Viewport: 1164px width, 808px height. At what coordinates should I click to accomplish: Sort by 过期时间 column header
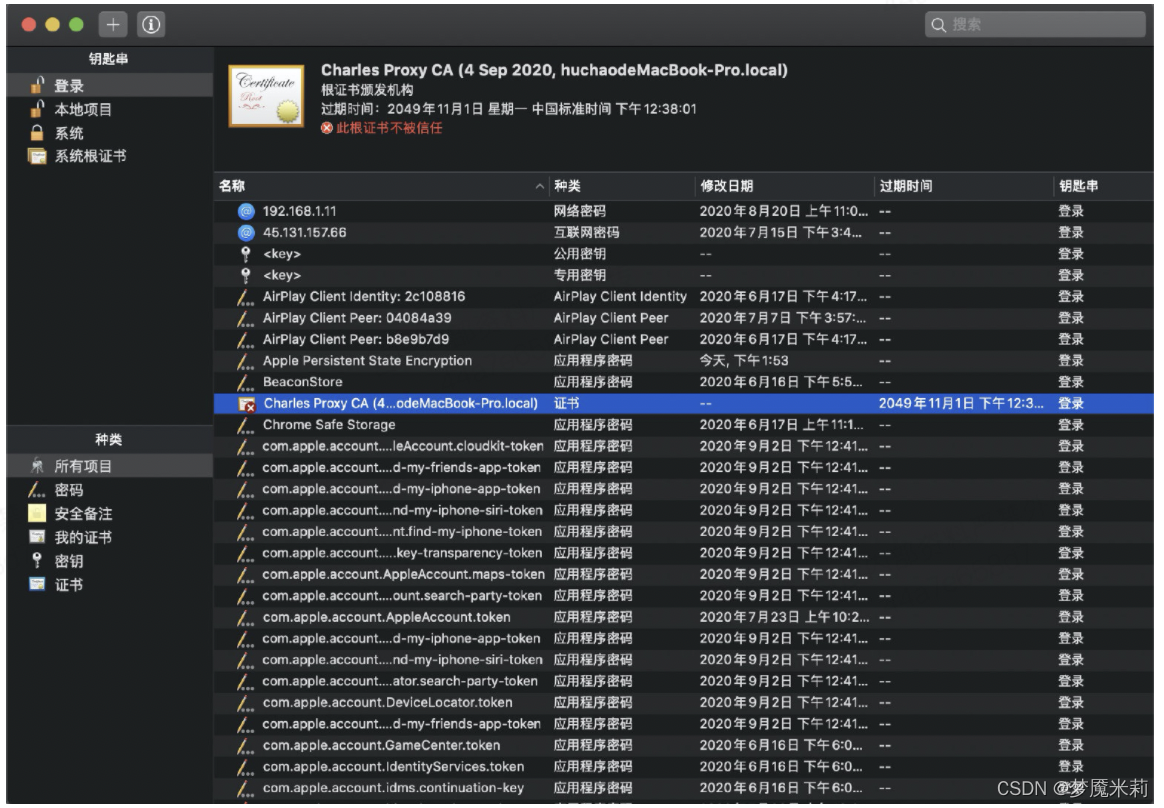[964, 186]
